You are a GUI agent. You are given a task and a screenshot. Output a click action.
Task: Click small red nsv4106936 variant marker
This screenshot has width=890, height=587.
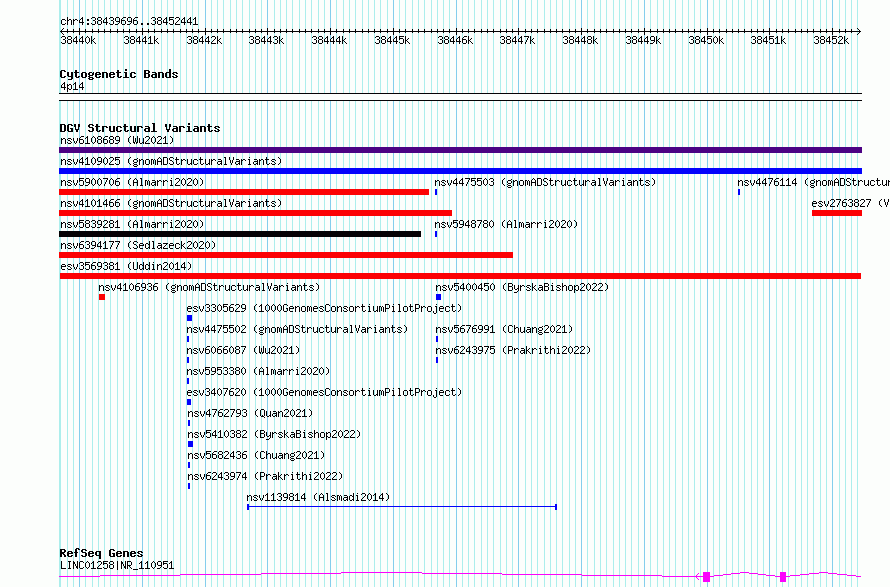pos(102,297)
